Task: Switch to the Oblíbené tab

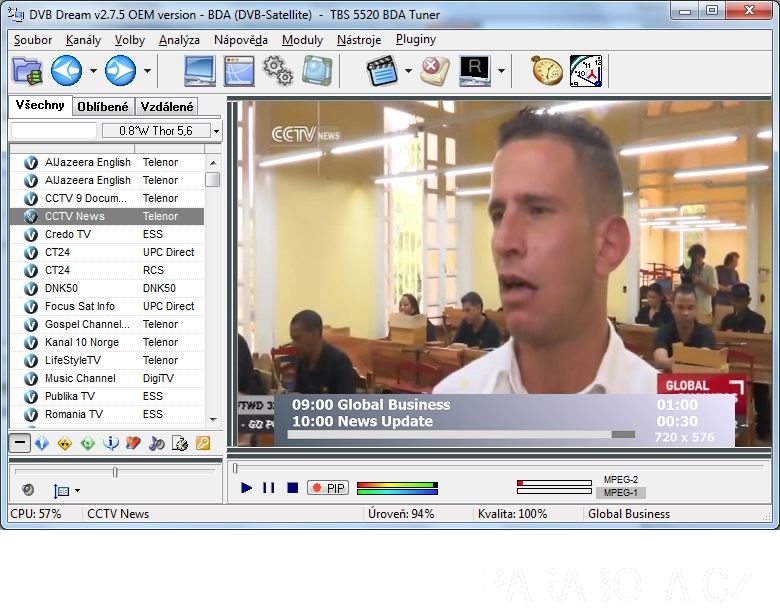Action: [x=103, y=106]
